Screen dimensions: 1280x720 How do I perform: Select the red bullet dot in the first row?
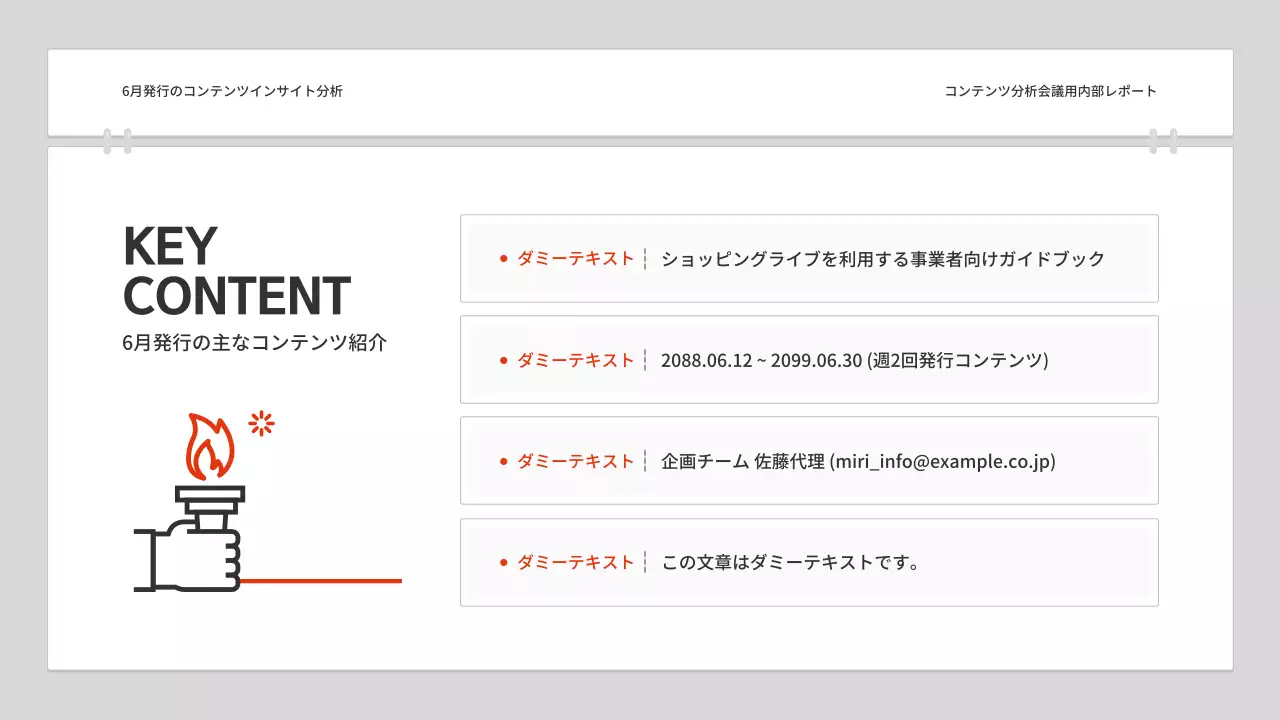point(503,258)
